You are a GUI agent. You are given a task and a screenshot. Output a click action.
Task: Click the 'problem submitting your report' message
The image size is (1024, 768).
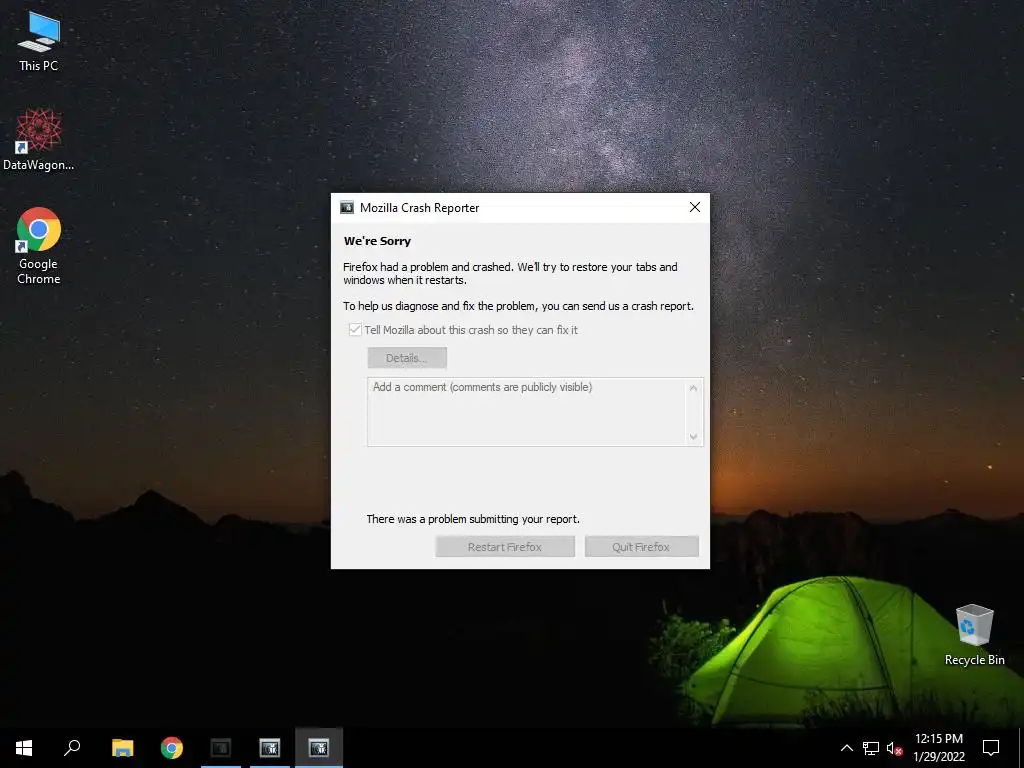point(473,519)
